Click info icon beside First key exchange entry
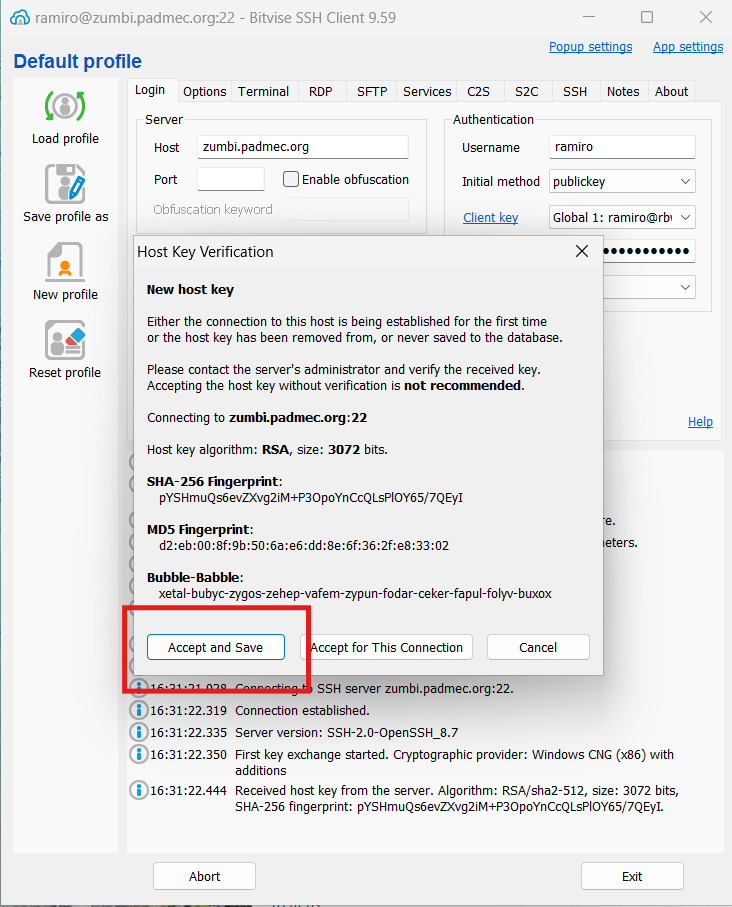This screenshot has height=907, width=732. click(x=139, y=754)
